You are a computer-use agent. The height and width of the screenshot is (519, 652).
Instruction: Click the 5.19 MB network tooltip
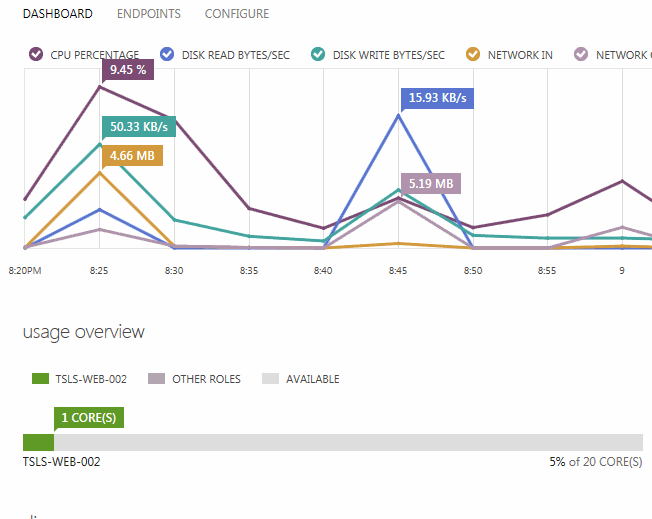click(431, 184)
